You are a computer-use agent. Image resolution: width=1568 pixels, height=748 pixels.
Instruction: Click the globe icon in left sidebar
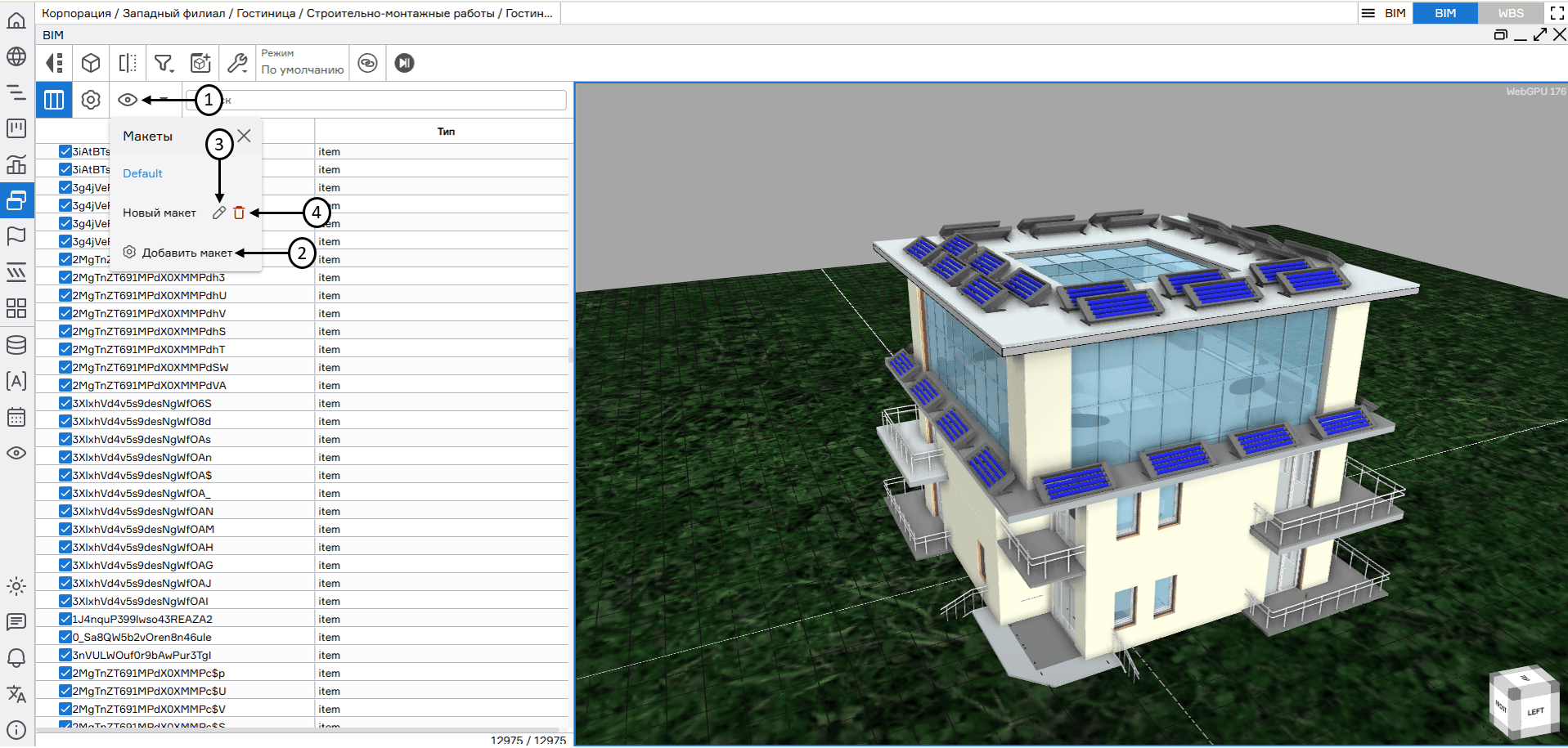pyautogui.click(x=16, y=56)
